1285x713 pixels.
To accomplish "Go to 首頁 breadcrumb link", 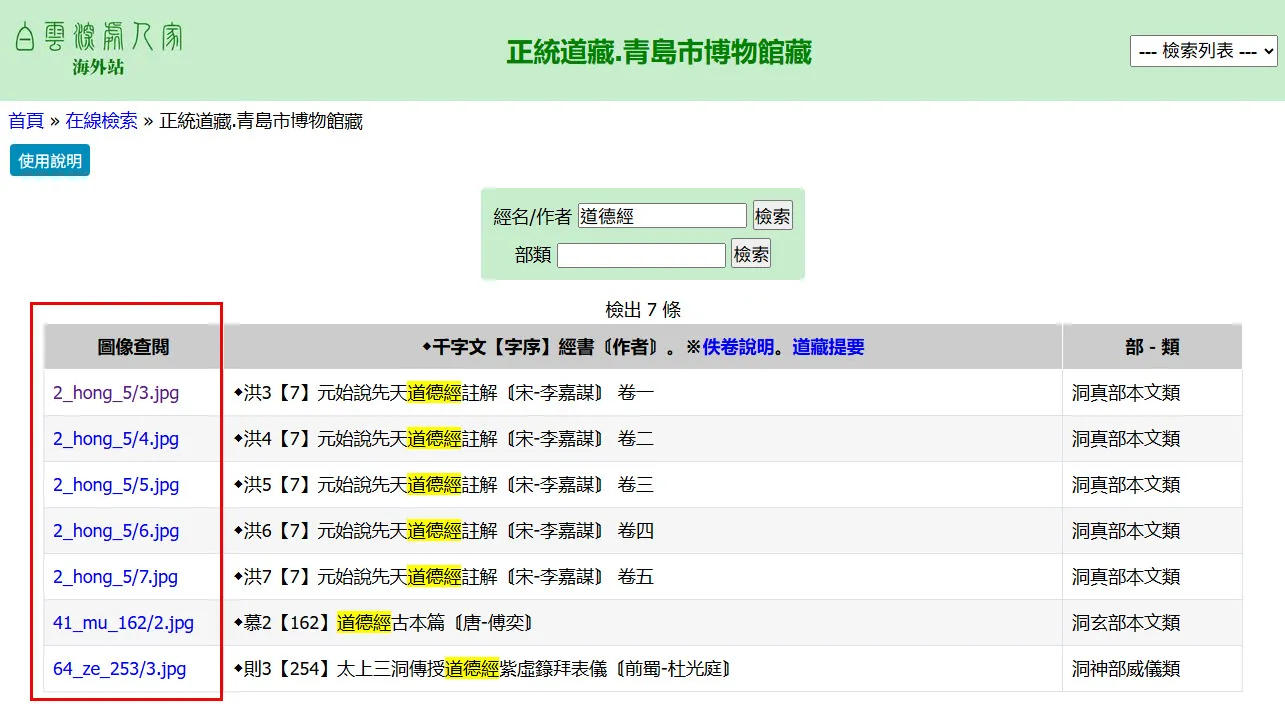I will tap(26, 121).
